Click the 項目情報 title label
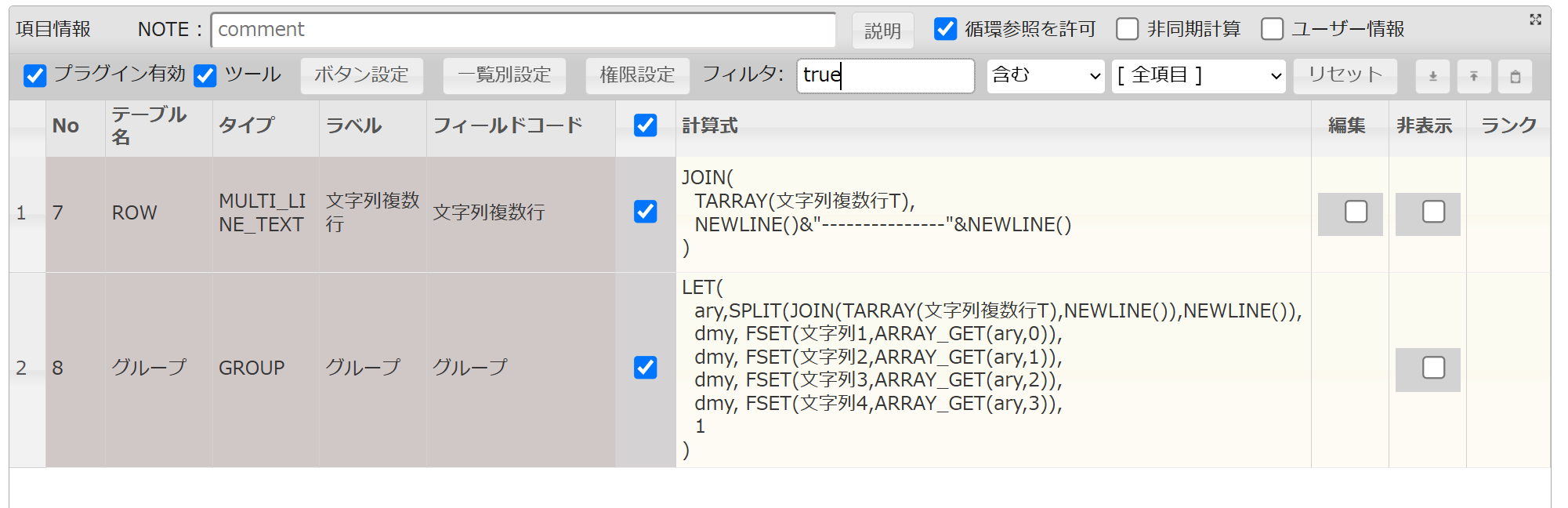The height and width of the screenshot is (508, 1568). click(x=53, y=30)
